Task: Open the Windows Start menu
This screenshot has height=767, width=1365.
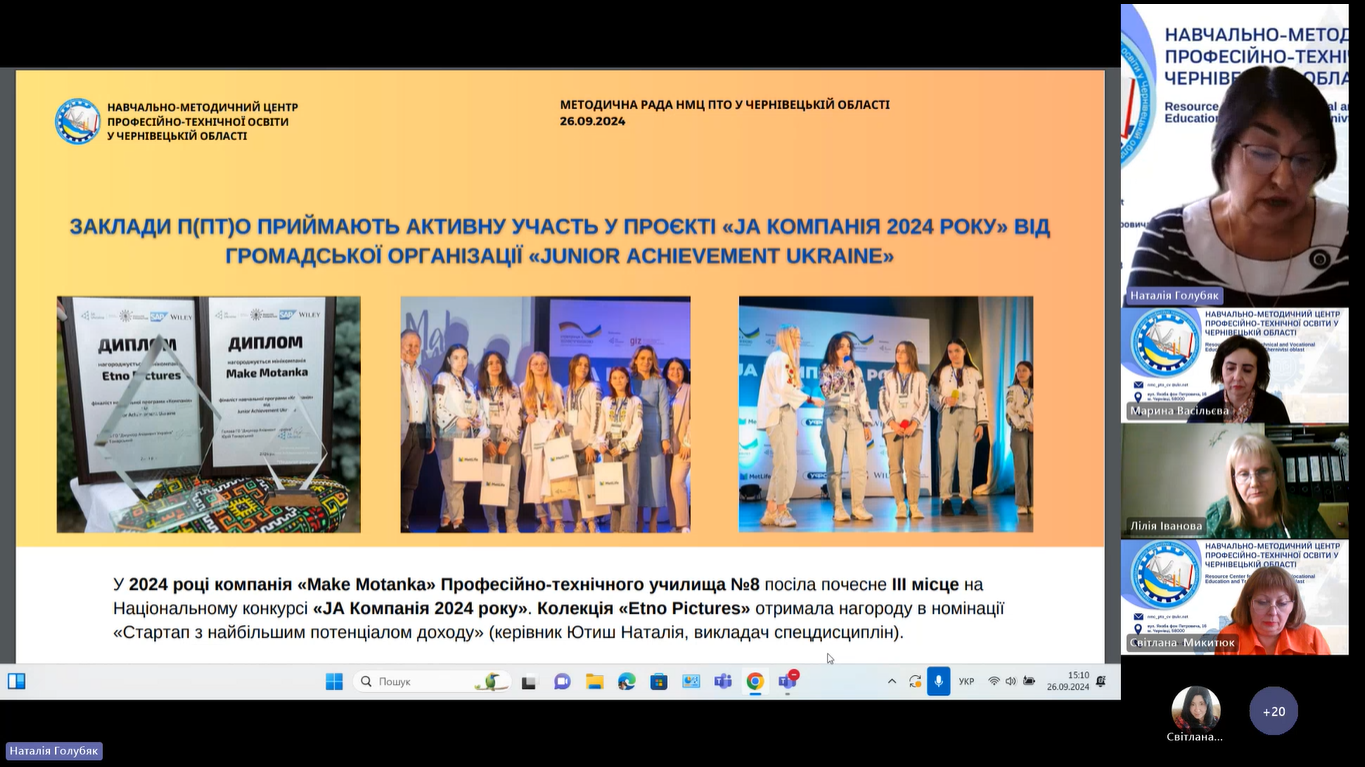Action: click(334, 682)
